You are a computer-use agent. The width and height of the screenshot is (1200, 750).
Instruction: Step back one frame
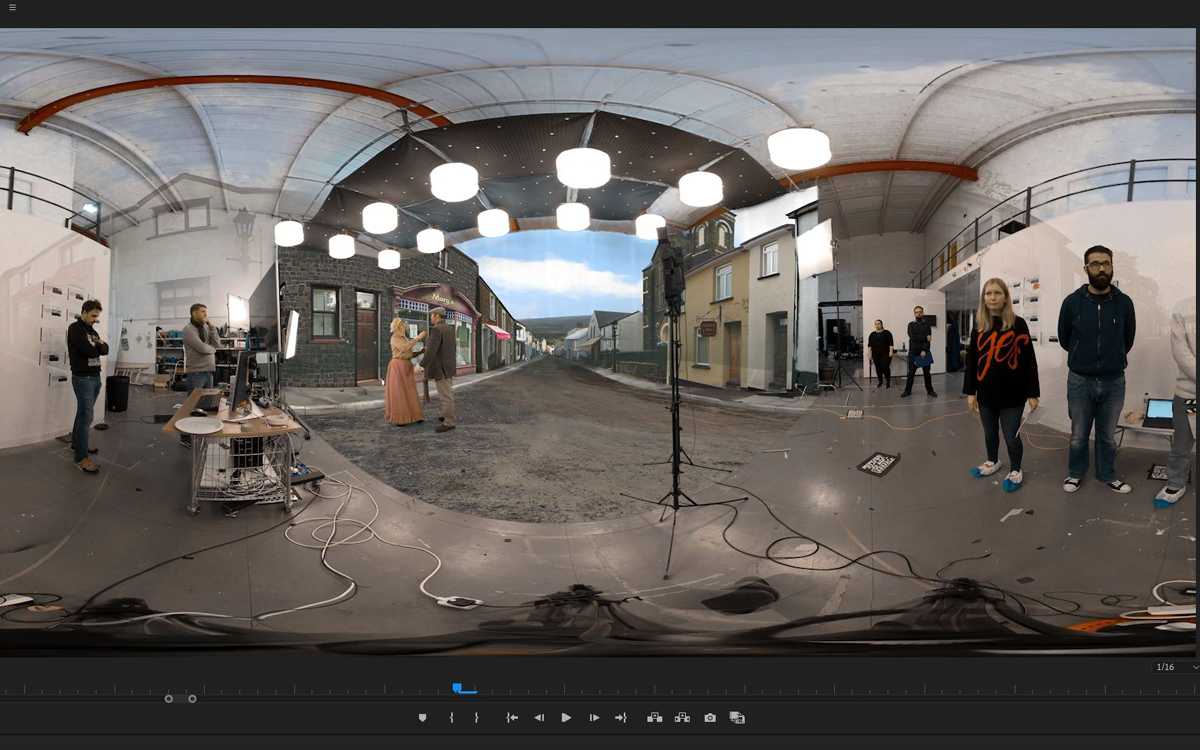[x=539, y=718]
